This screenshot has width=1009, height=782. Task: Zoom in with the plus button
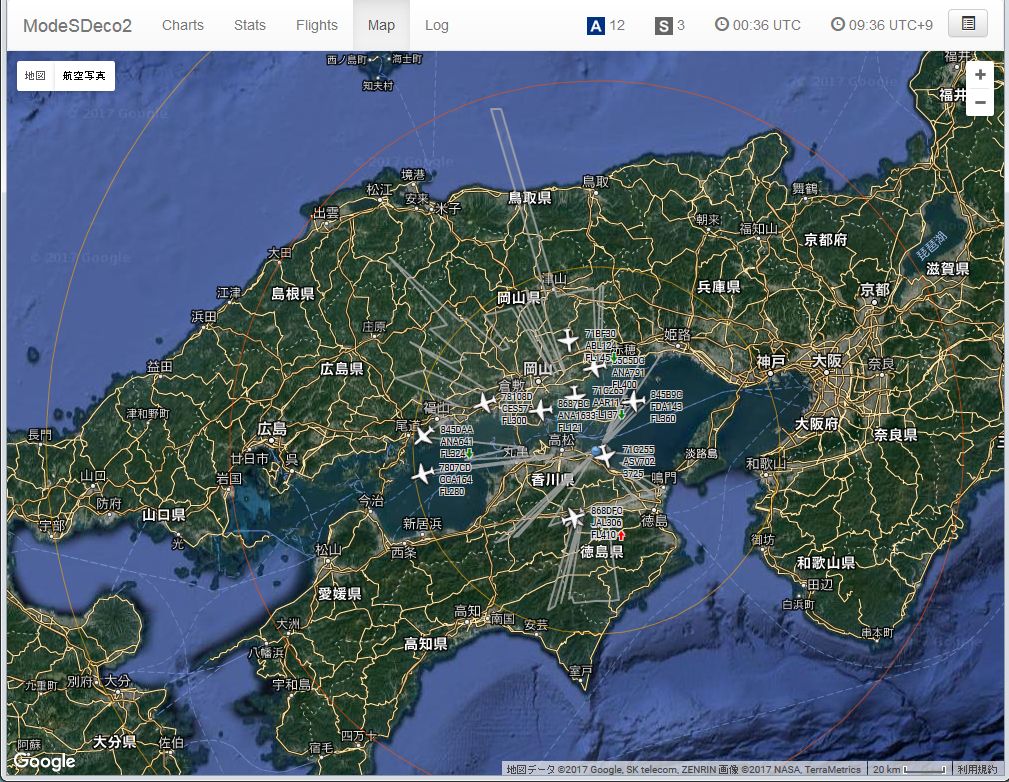pos(980,75)
